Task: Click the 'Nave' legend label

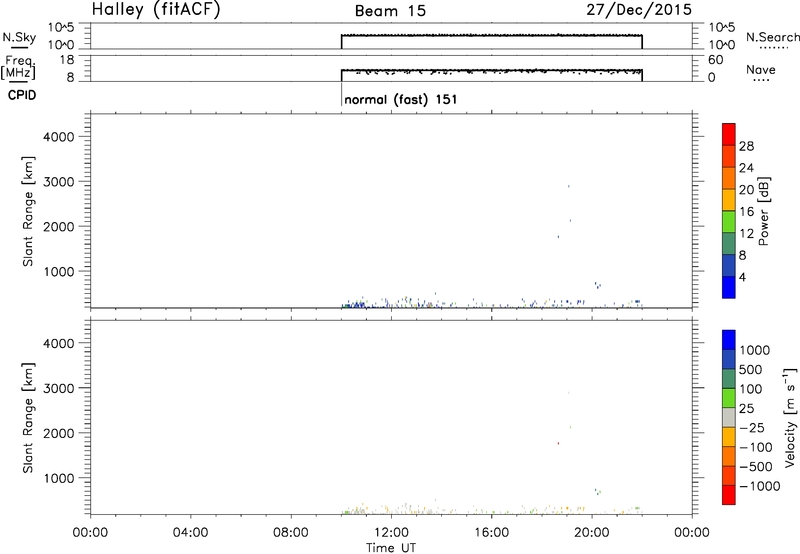Action: pos(760,70)
